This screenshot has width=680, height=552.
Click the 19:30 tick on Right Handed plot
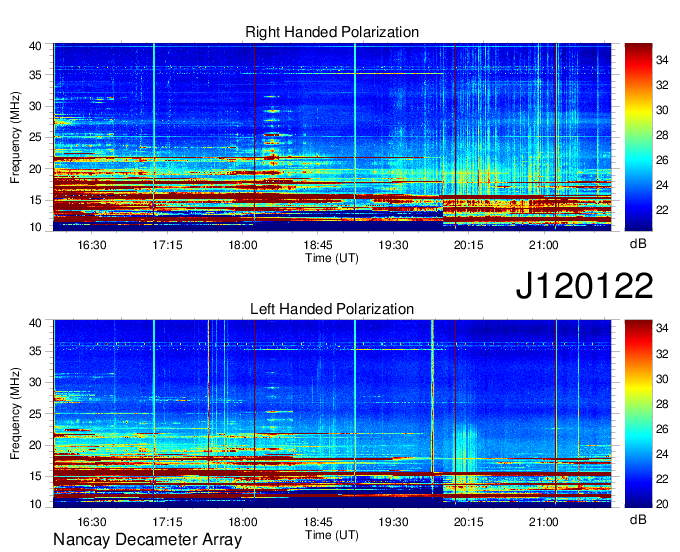[x=393, y=245]
